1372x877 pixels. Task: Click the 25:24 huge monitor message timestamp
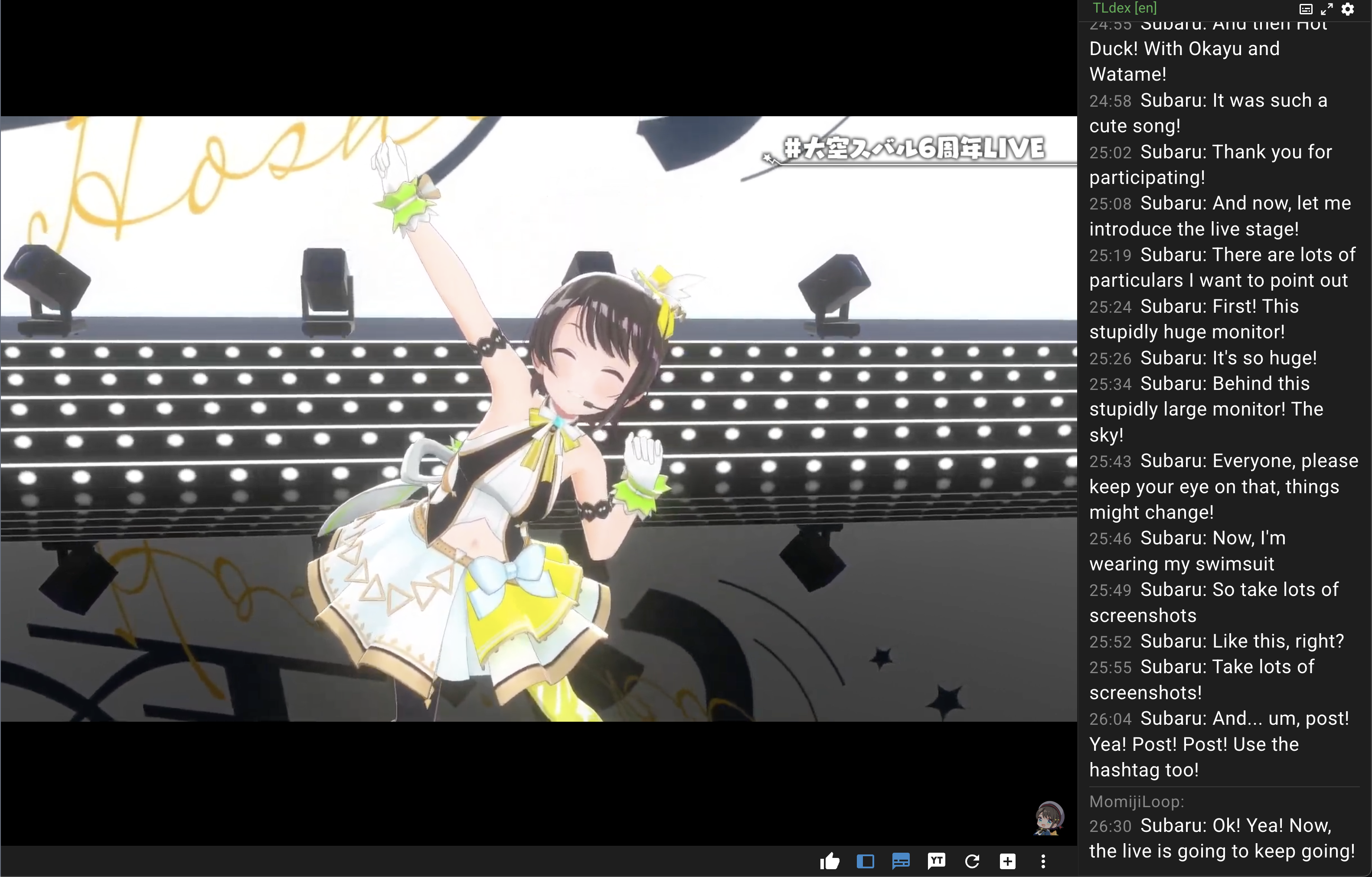pos(1110,307)
